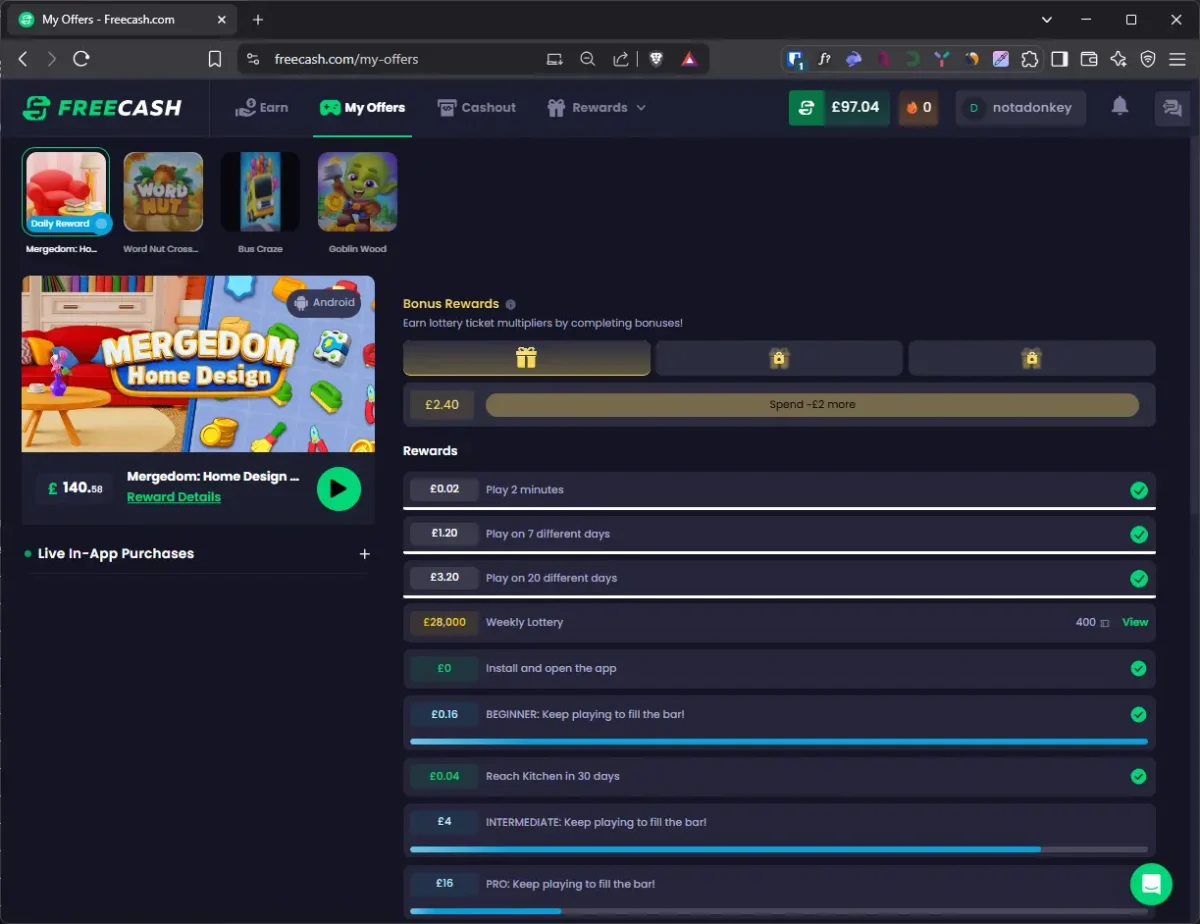
Task: Click the address bar URL
Action: click(346, 59)
